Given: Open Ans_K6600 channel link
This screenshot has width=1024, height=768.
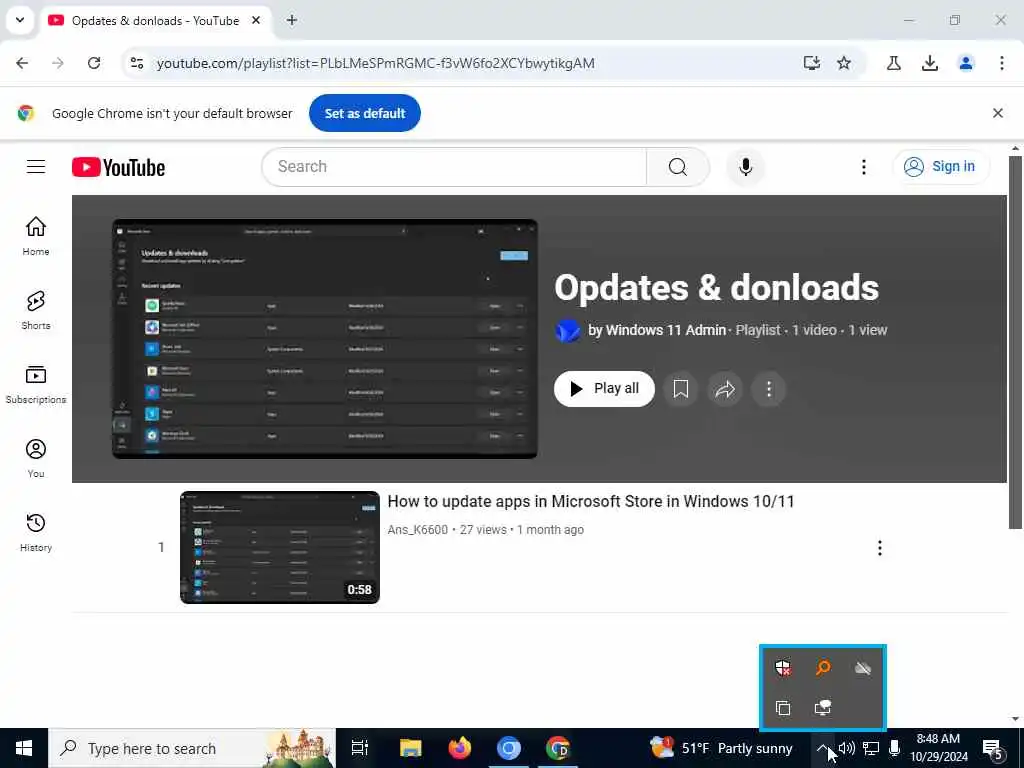Looking at the screenshot, I should (x=418, y=530).
